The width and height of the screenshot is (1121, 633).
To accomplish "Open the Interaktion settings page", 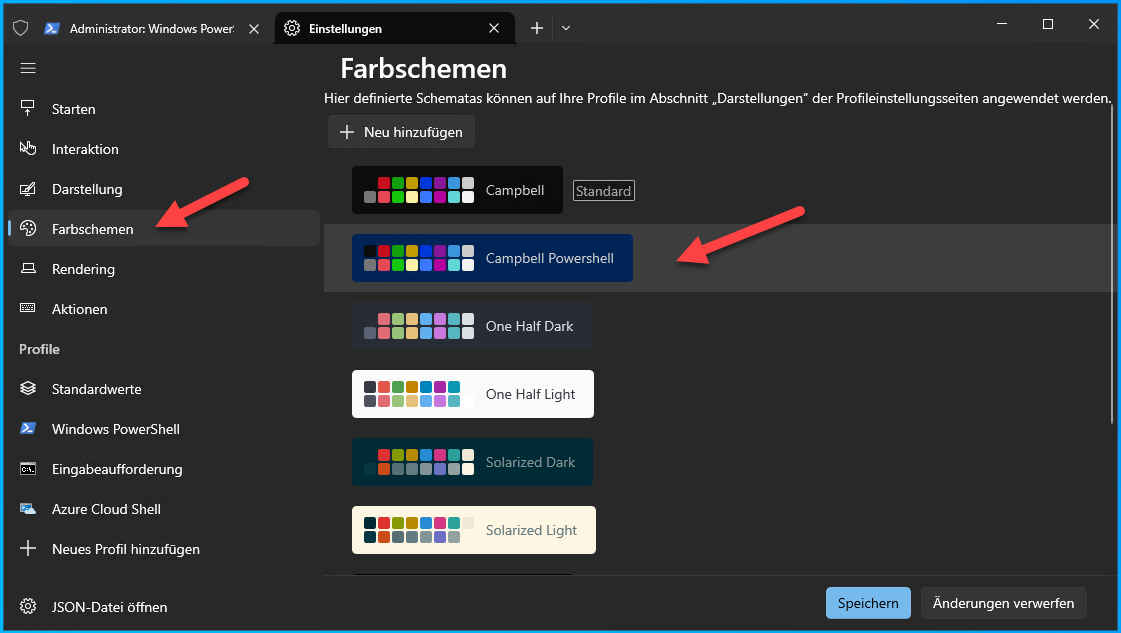I will [x=164, y=149].
